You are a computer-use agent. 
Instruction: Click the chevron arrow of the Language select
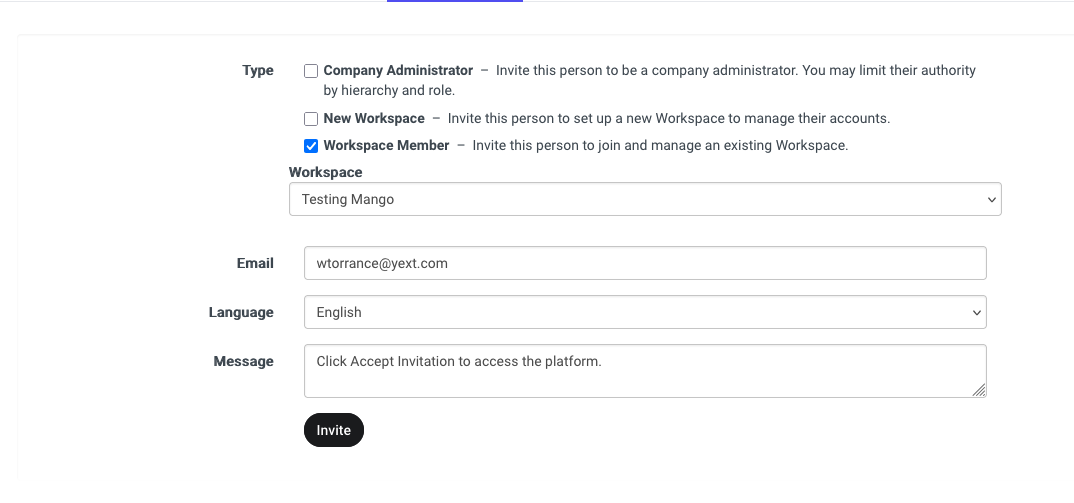(976, 312)
